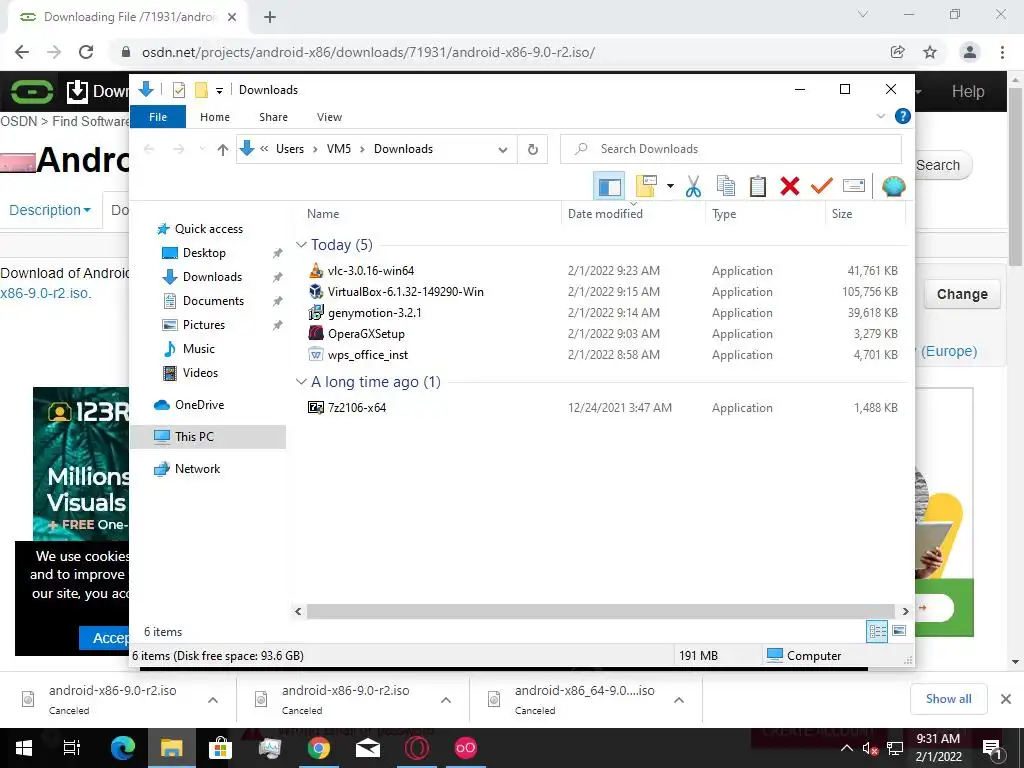1024x768 pixels.
Task: Open dropdown arrow beside folder options icon
Action: 670,187
